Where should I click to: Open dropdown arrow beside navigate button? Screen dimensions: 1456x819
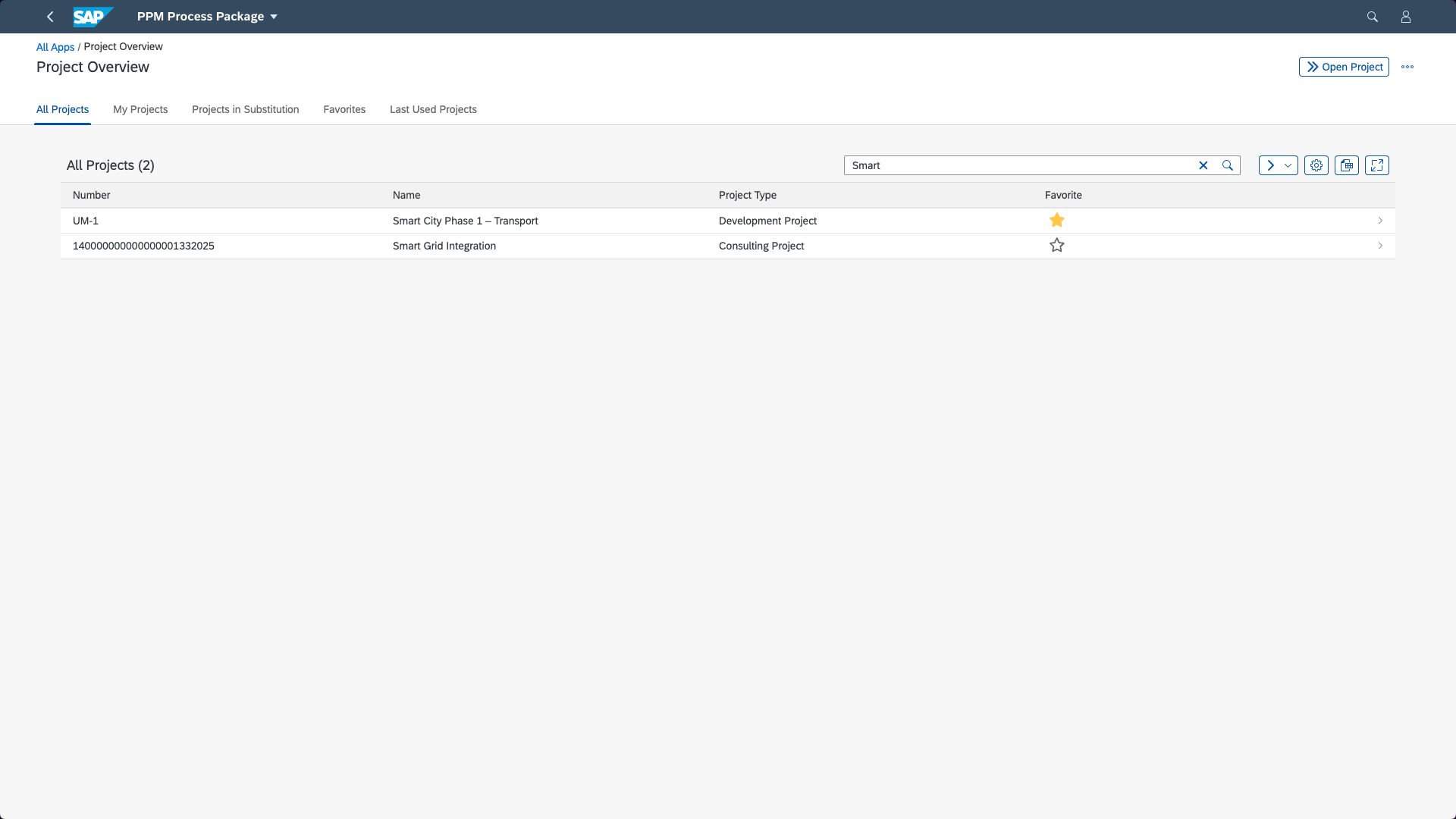click(x=1288, y=165)
